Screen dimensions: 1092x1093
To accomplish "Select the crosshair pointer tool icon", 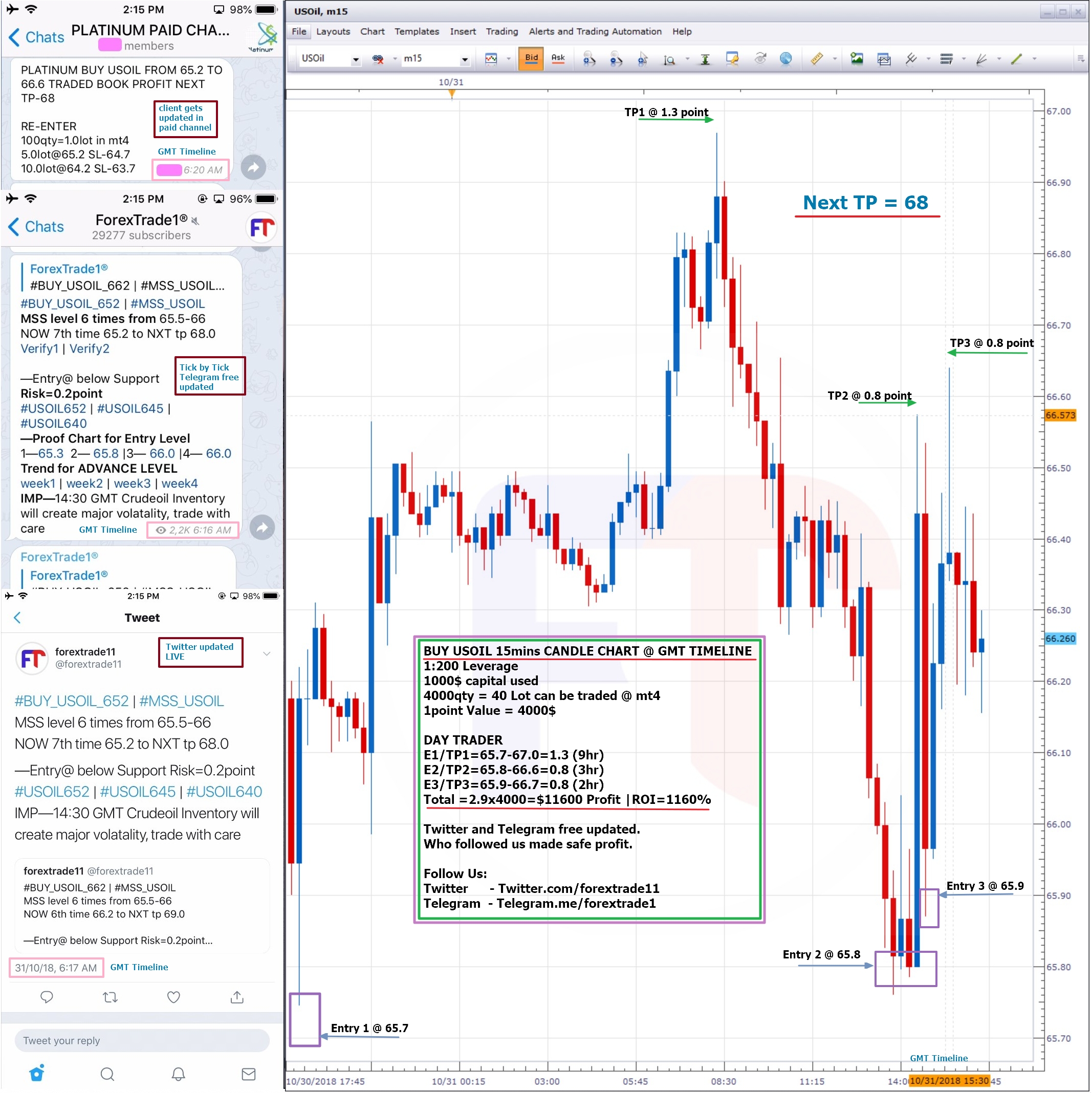I will tap(642, 58).
